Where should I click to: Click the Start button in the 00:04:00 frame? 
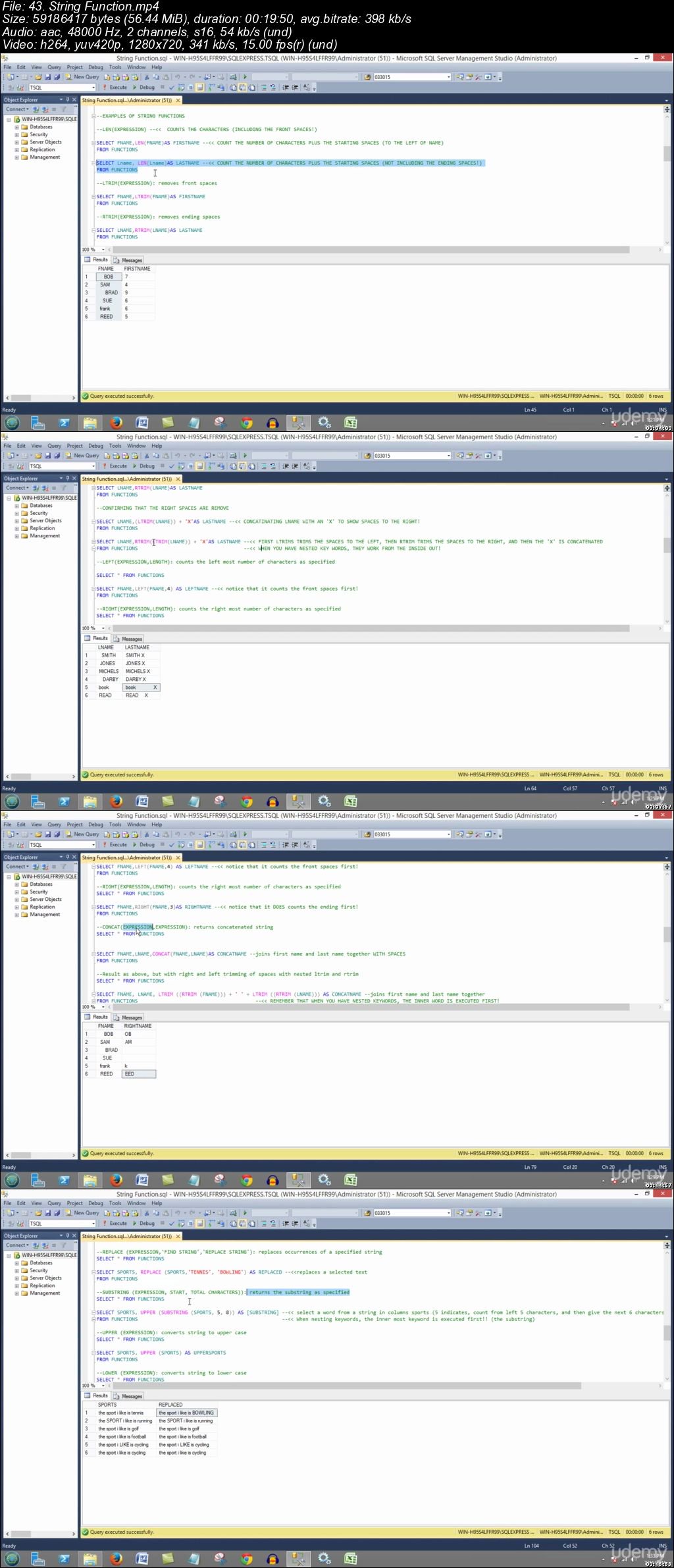(x=12, y=423)
